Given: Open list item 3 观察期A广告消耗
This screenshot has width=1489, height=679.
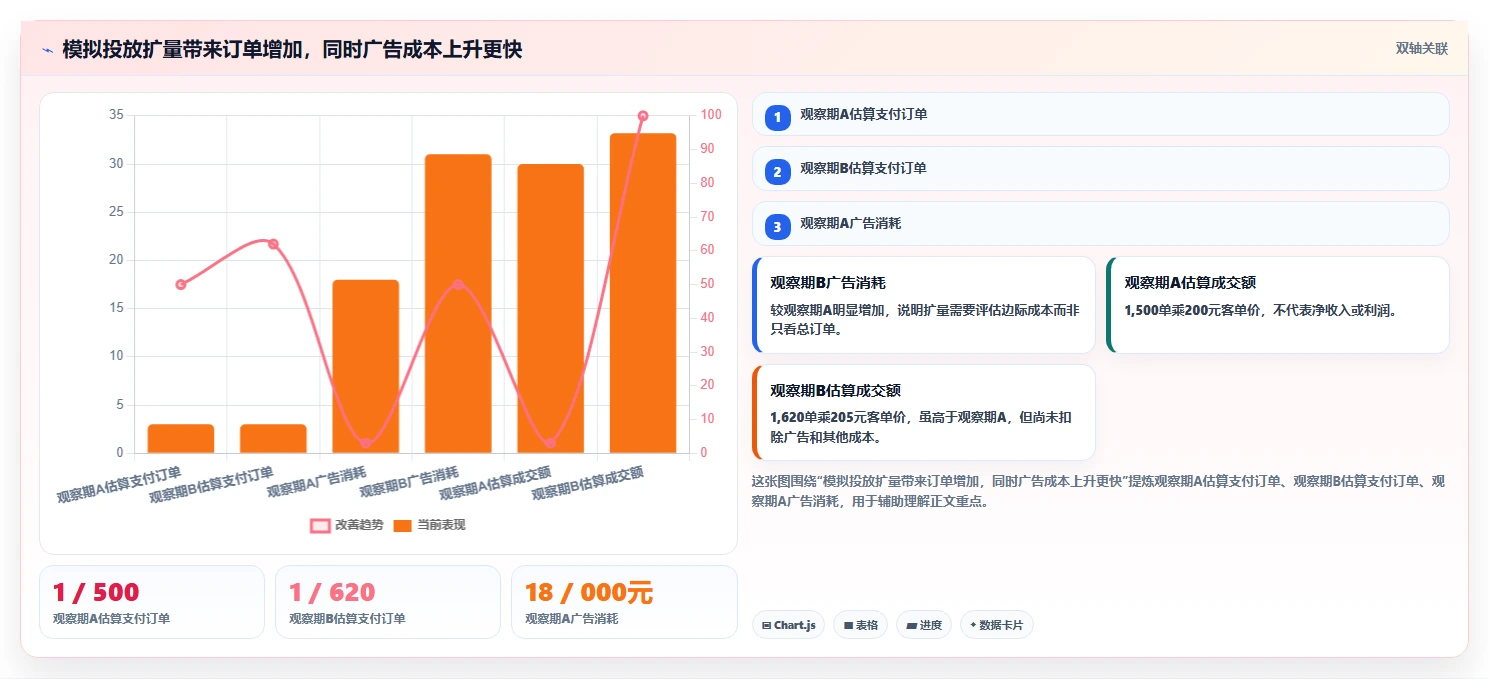Looking at the screenshot, I should pos(1100,223).
